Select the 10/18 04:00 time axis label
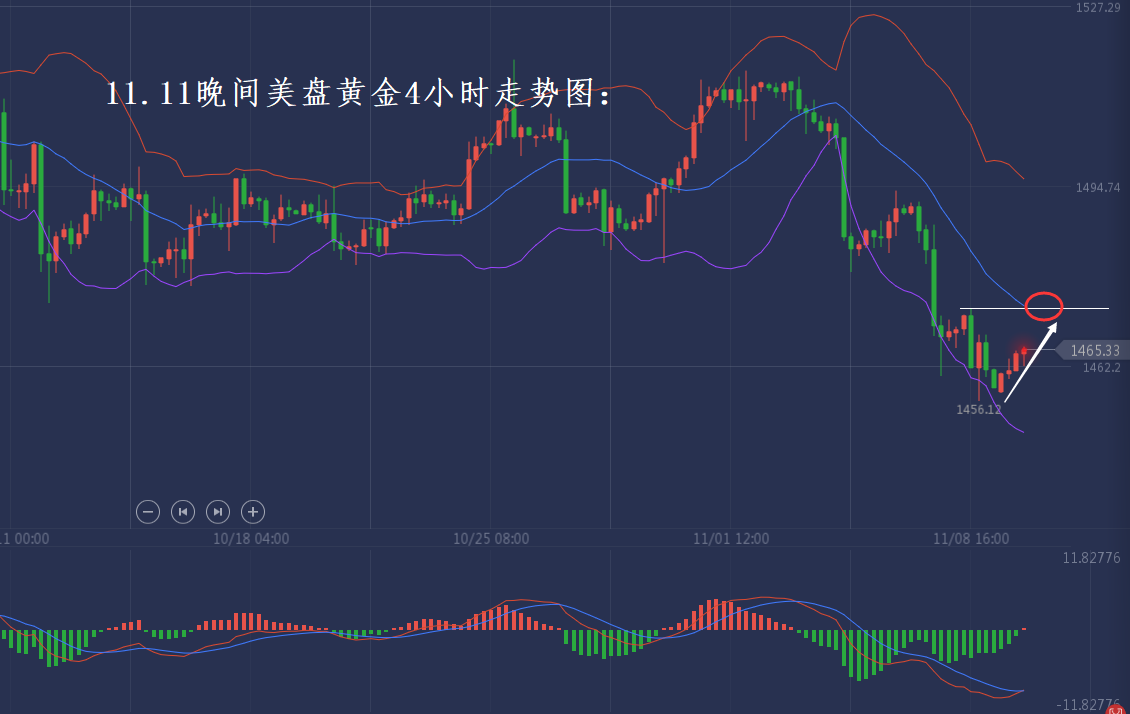The height and width of the screenshot is (714, 1130). [251, 538]
